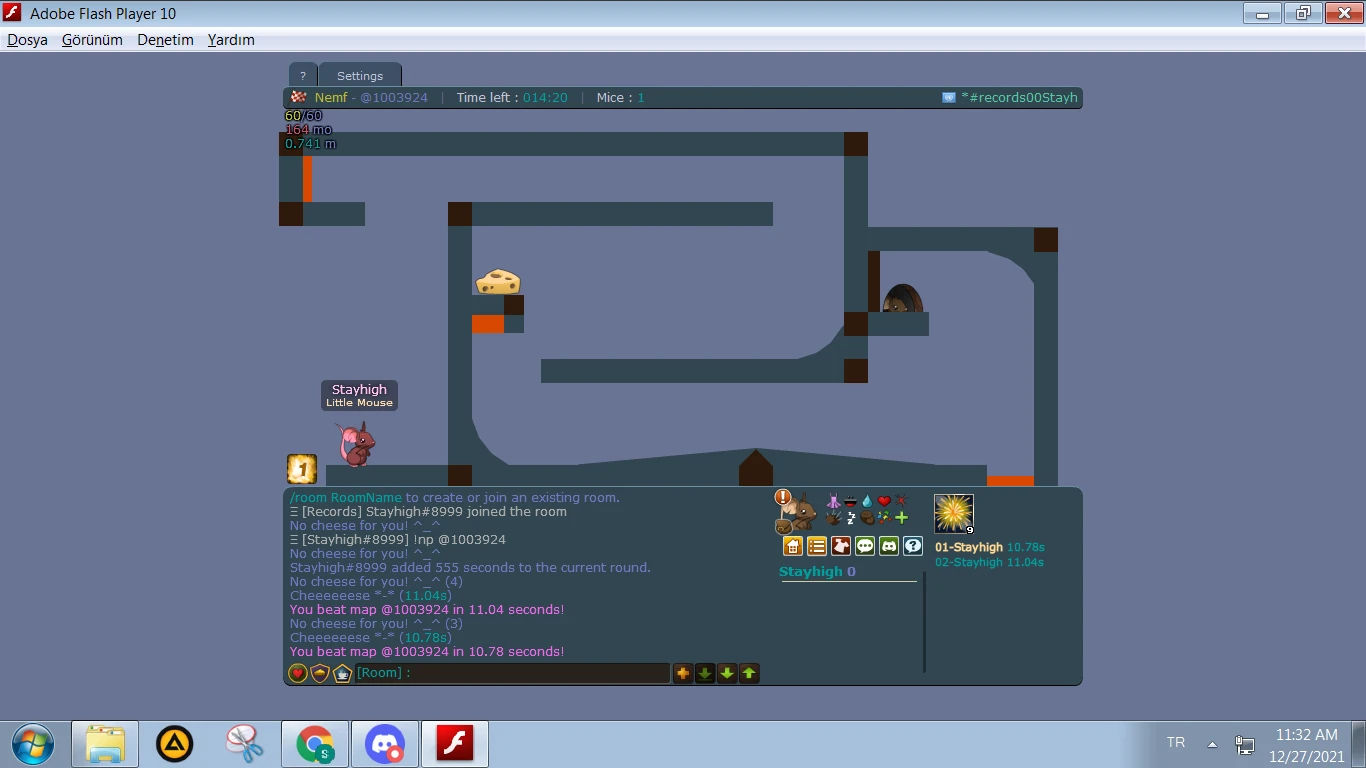Screen dimensions: 1366x768
Task: Switch to Chrome in the taskbar
Action: click(315, 744)
